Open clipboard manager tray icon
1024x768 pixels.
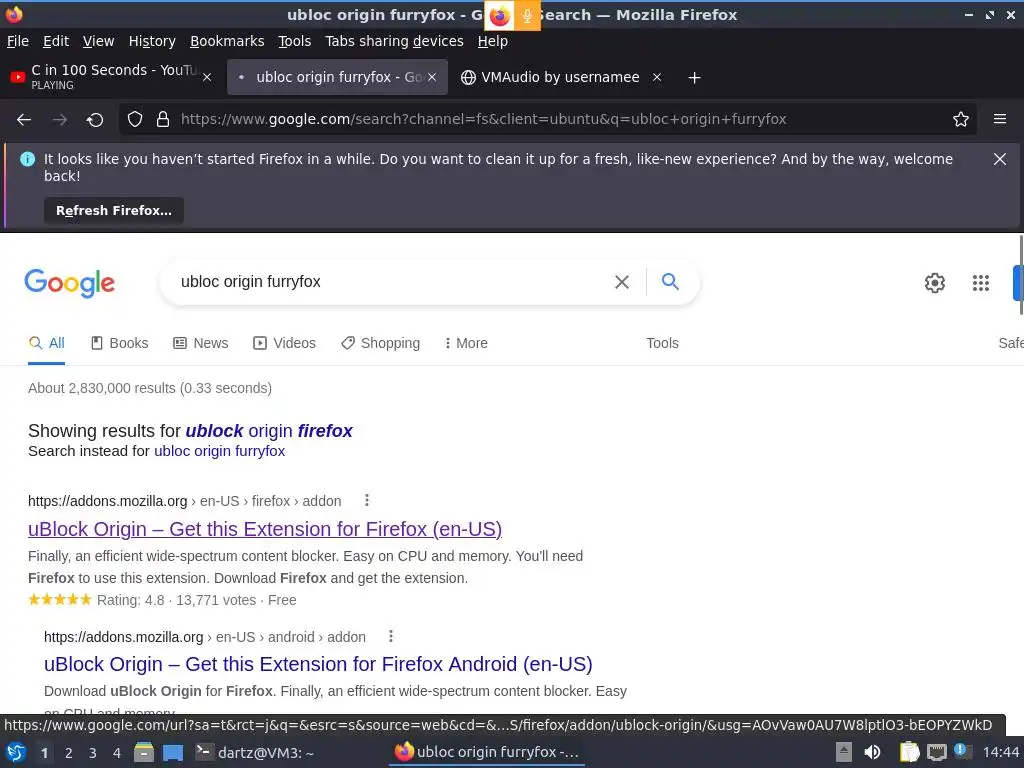[x=909, y=752]
